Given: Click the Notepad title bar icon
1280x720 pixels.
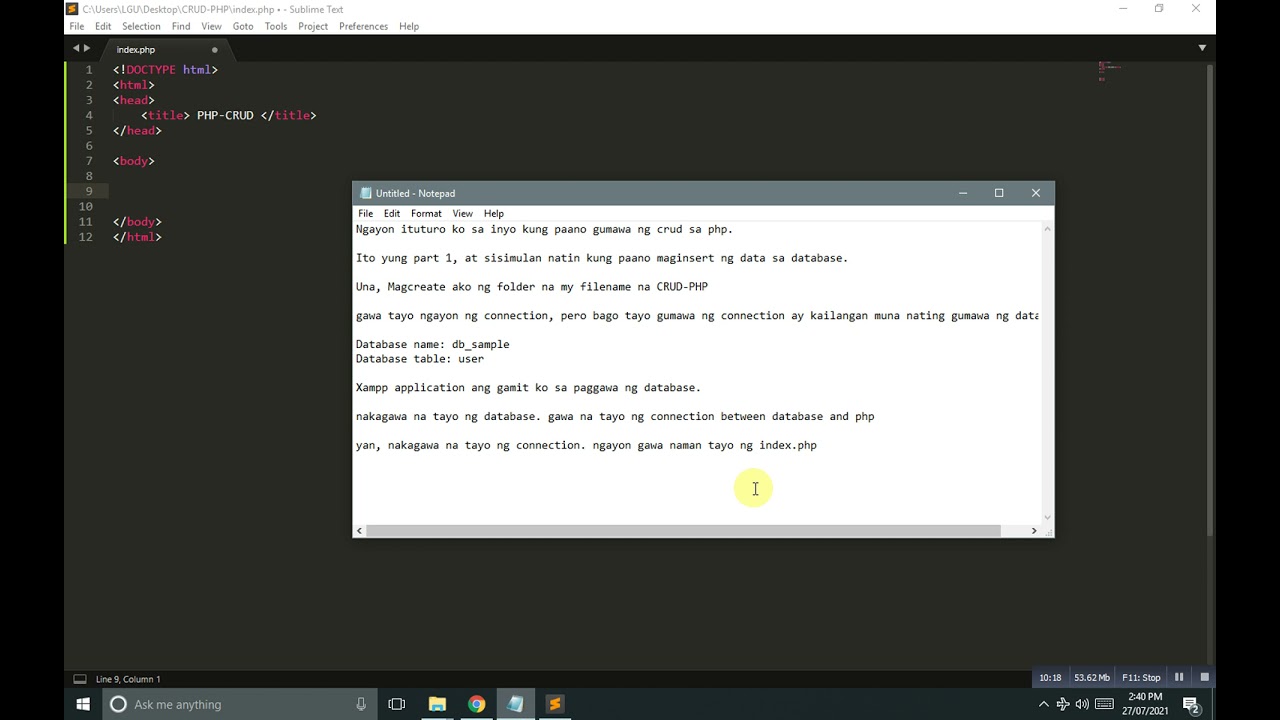Looking at the screenshot, I should coord(366,193).
